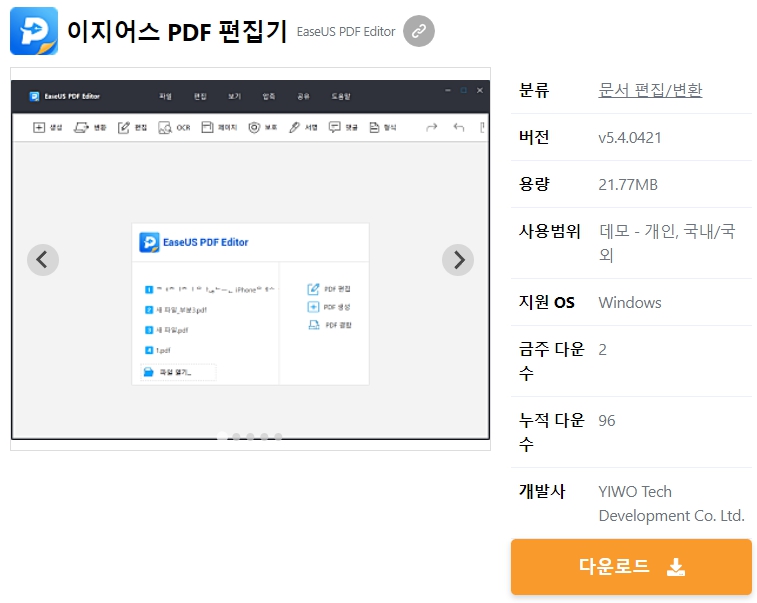
Task: Click the EaseUS PDF Editor logo beside the page title
Action: click(34, 31)
